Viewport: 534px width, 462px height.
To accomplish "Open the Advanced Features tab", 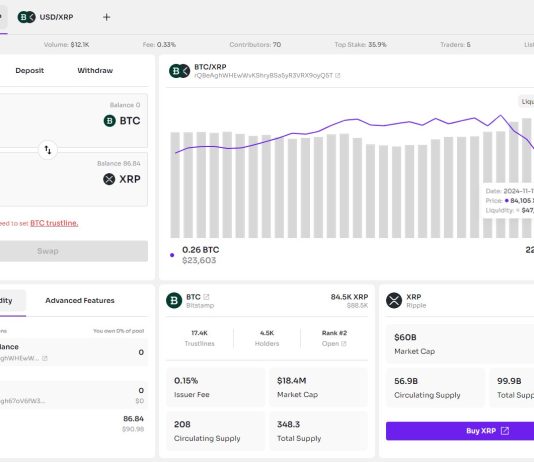I will pos(80,301).
